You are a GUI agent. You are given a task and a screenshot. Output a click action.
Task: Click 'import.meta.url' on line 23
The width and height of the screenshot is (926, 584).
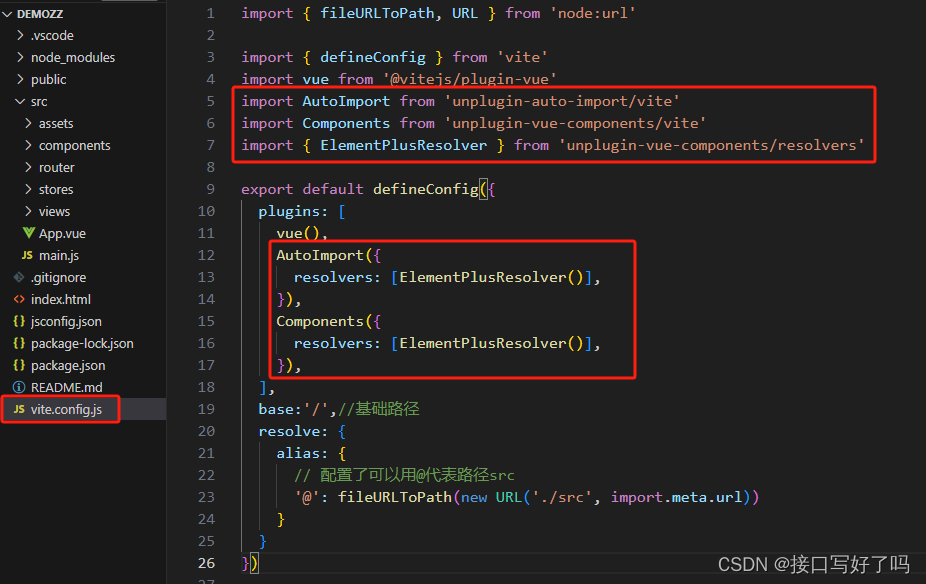676,497
